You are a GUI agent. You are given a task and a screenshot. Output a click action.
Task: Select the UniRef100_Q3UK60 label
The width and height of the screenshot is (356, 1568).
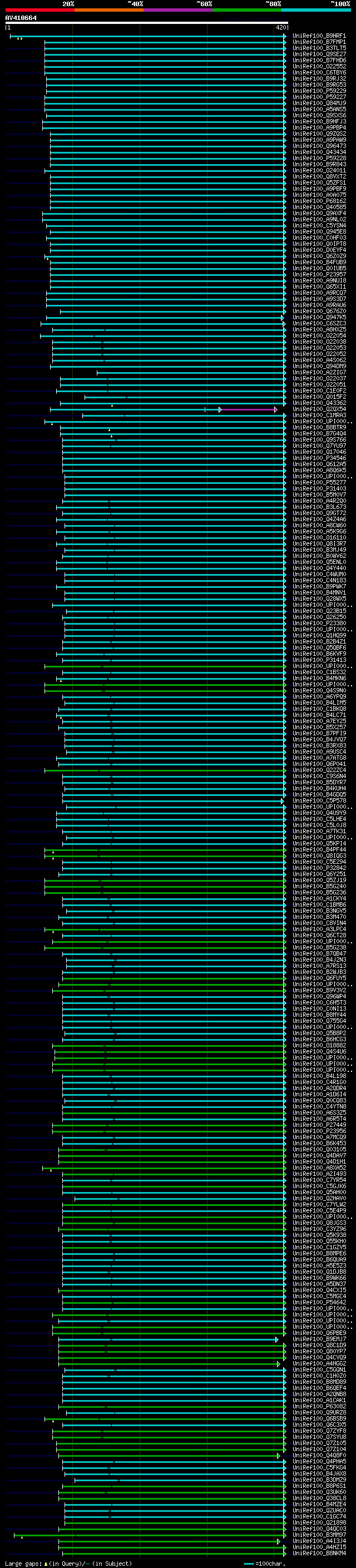tap(319, 1492)
